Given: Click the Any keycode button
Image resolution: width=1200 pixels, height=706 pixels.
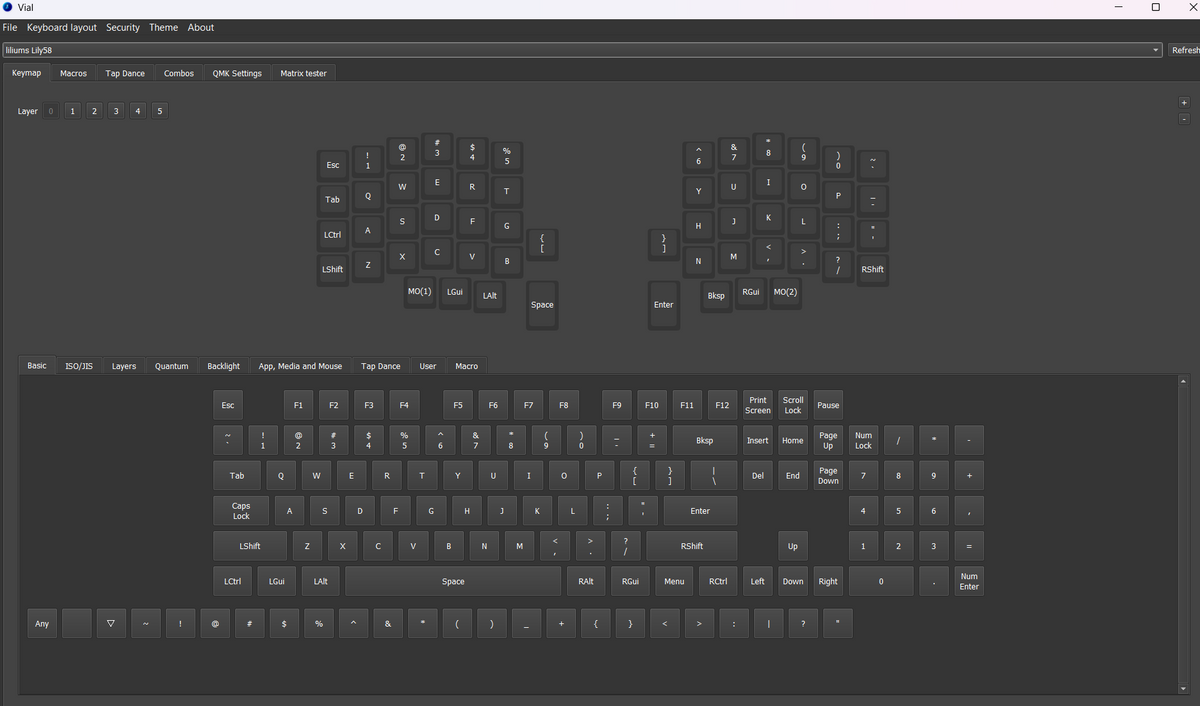Looking at the screenshot, I should (x=42, y=624).
